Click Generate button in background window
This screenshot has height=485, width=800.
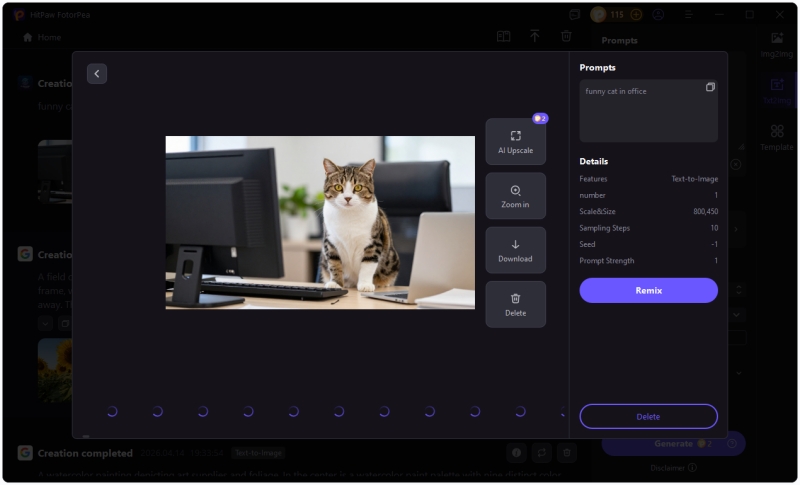click(673, 444)
